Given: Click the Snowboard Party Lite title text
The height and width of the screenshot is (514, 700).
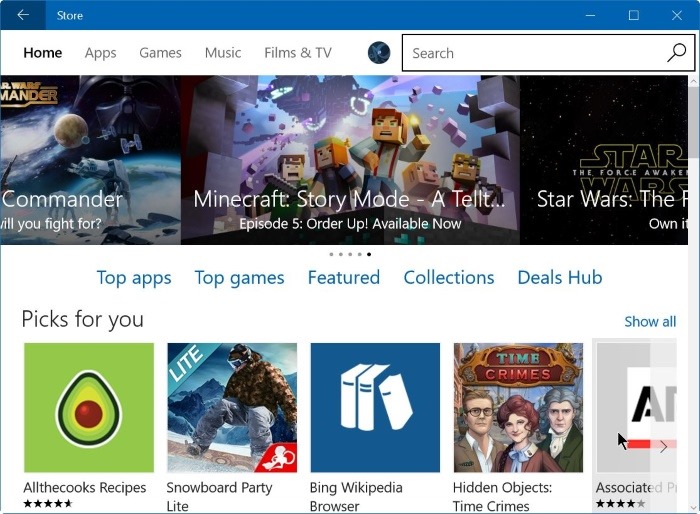Looking at the screenshot, I should [219, 497].
